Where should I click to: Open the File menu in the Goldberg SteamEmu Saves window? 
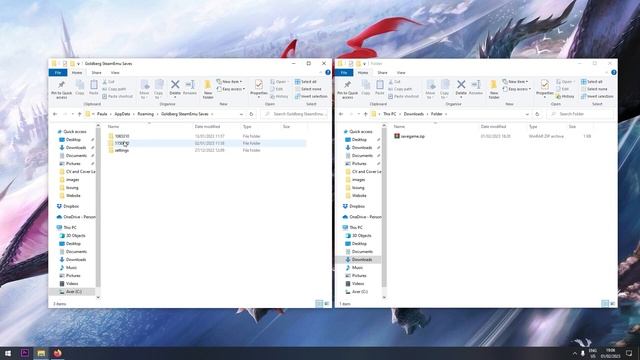tap(58, 73)
